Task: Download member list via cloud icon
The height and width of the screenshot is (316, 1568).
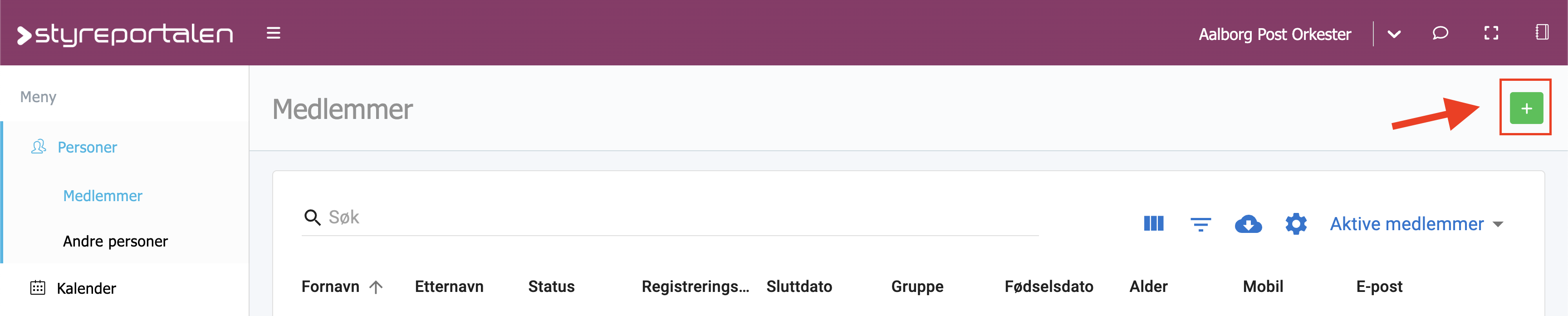Action: [x=1248, y=224]
